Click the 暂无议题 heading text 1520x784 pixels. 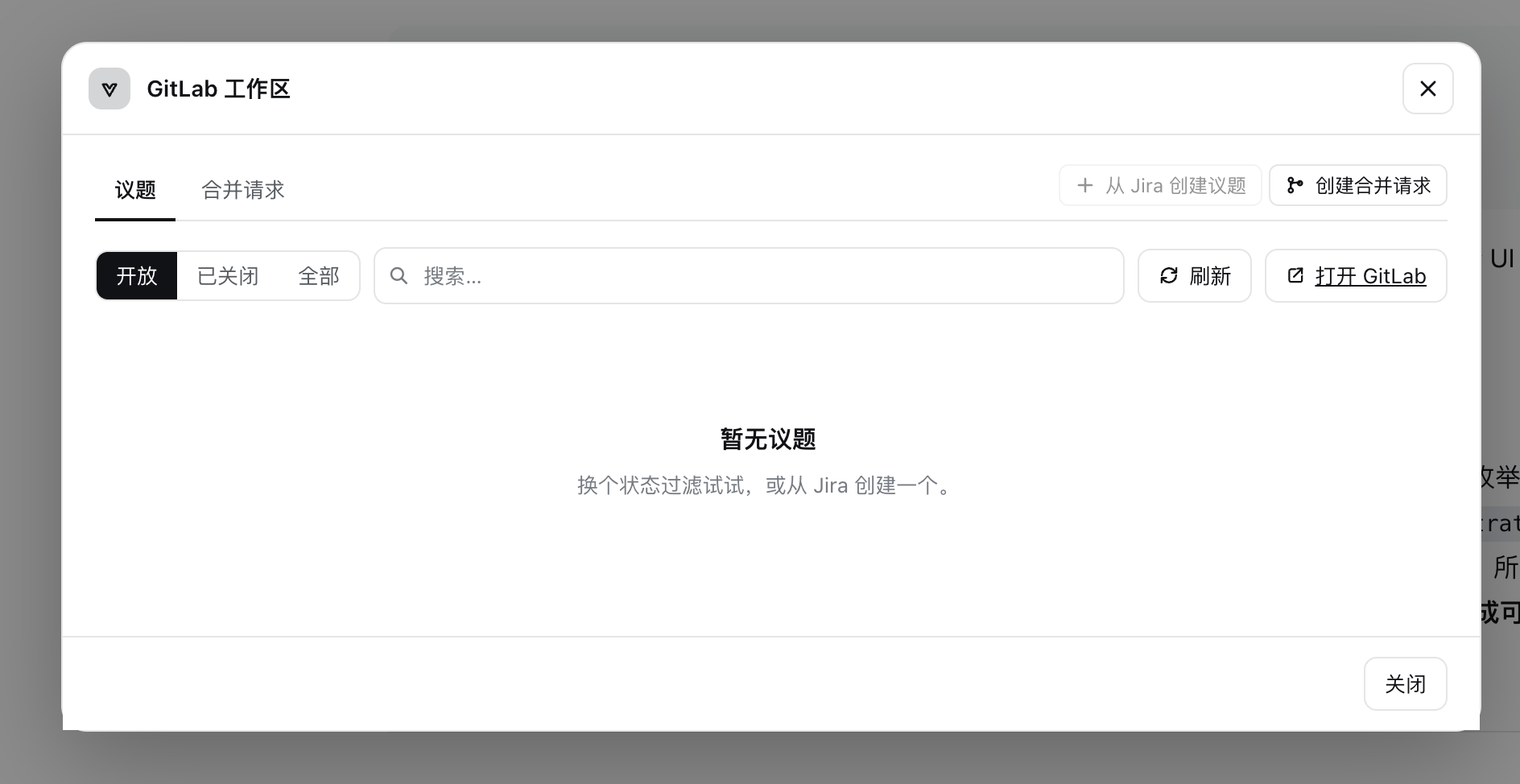768,439
